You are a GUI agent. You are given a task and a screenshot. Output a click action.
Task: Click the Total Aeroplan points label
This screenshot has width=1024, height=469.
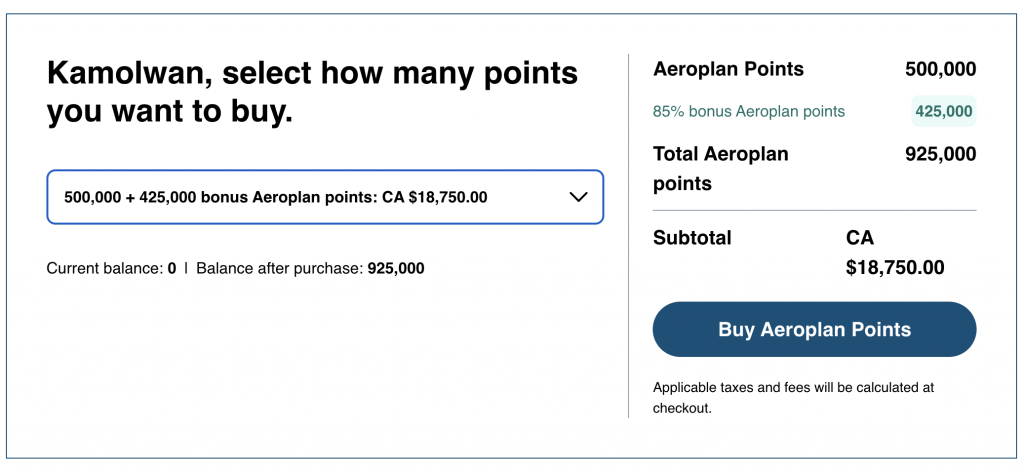[x=720, y=168]
